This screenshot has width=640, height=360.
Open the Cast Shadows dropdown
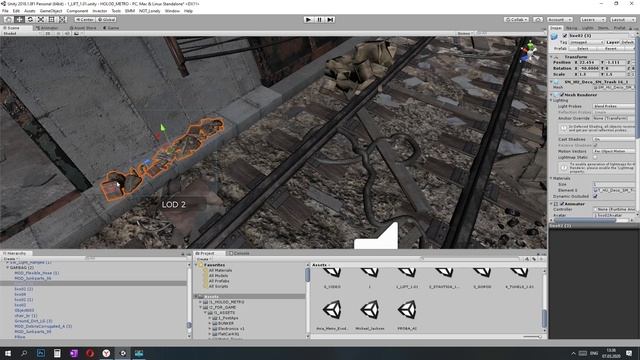click(613, 139)
